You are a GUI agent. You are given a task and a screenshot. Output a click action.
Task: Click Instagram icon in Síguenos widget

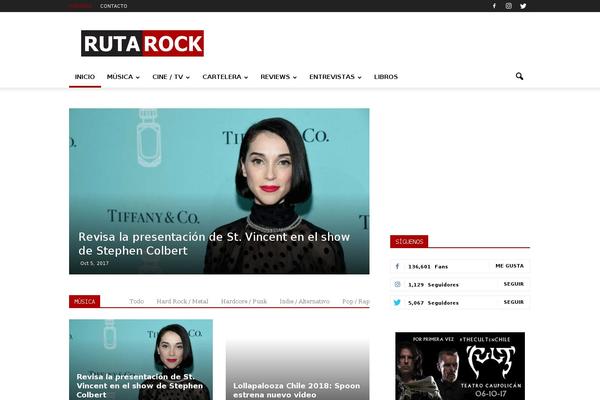click(x=397, y=284)
